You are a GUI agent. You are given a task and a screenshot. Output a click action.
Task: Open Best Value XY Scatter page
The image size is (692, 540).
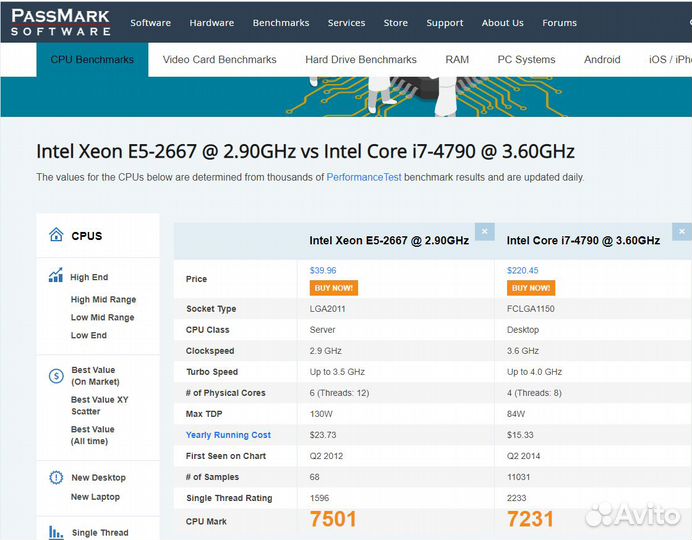point(100,405)
